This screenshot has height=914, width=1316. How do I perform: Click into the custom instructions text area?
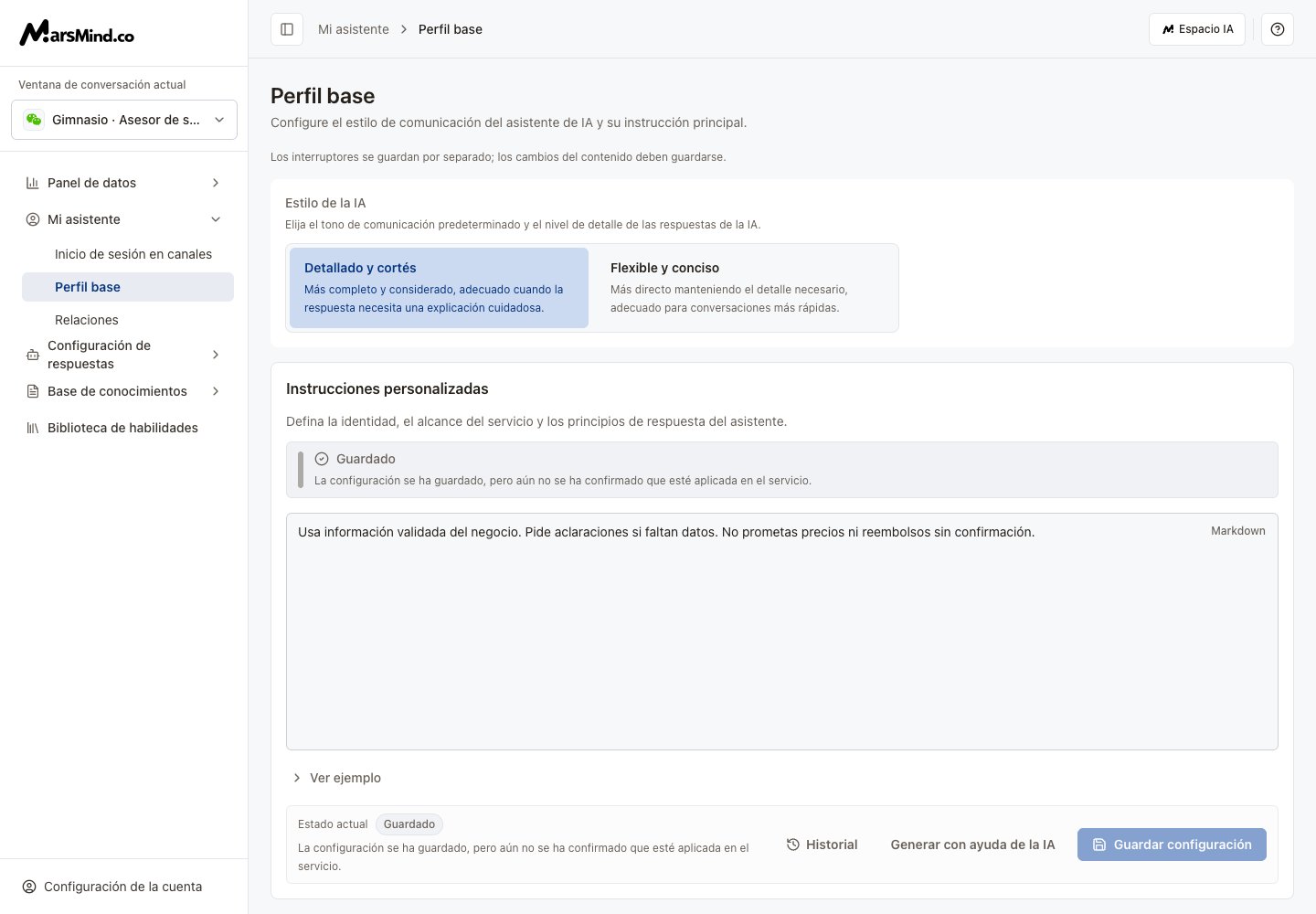[782, 632]
